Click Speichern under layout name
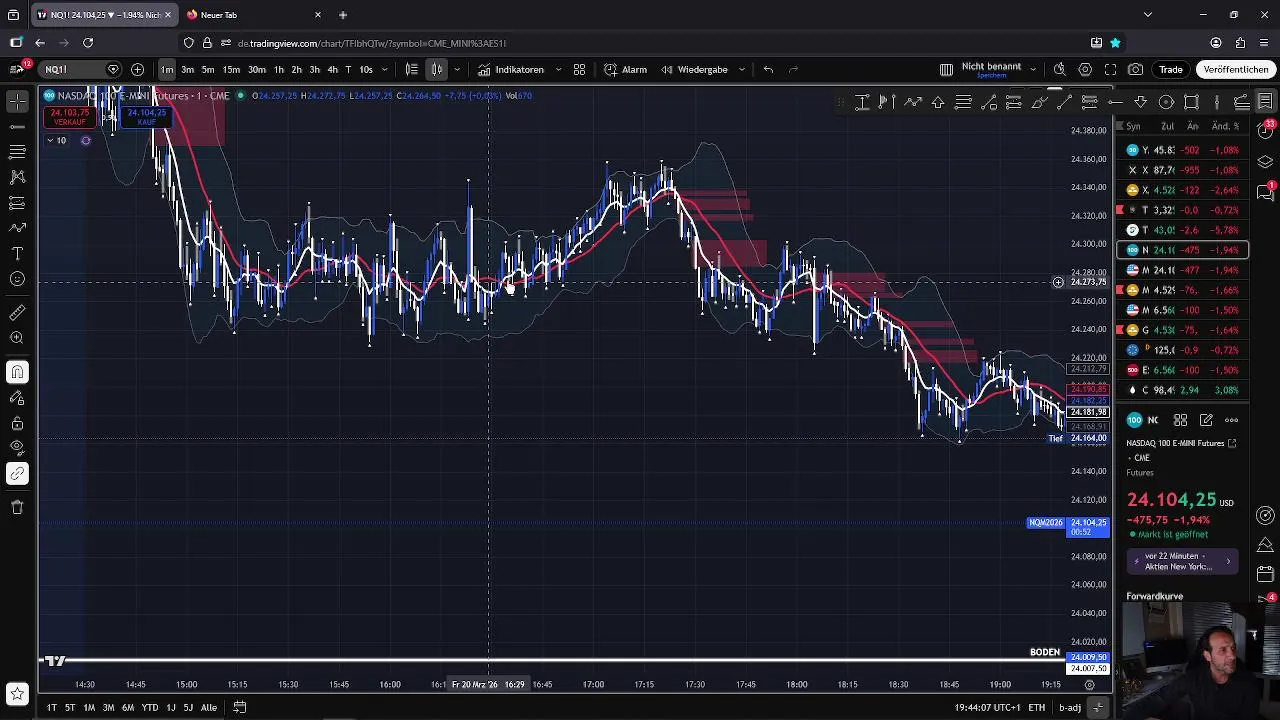 991,76
